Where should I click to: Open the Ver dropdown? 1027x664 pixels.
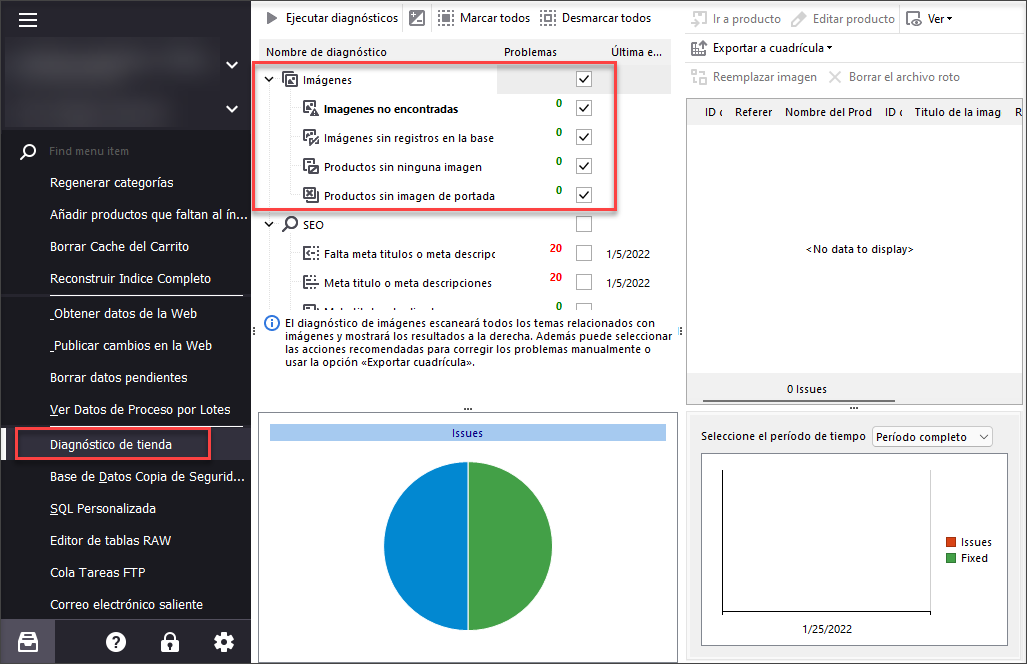coord(940,19)
